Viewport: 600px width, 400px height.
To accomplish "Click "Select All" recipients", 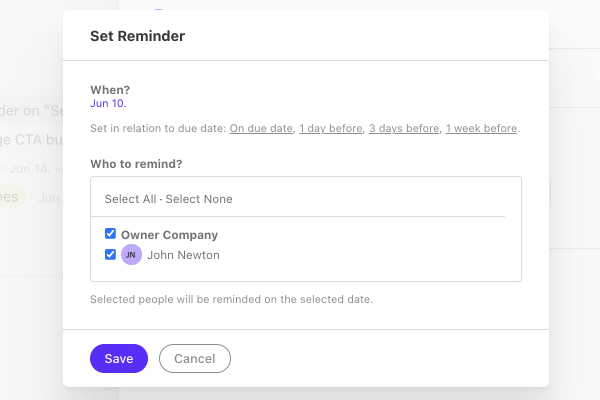I will [130, 199].
